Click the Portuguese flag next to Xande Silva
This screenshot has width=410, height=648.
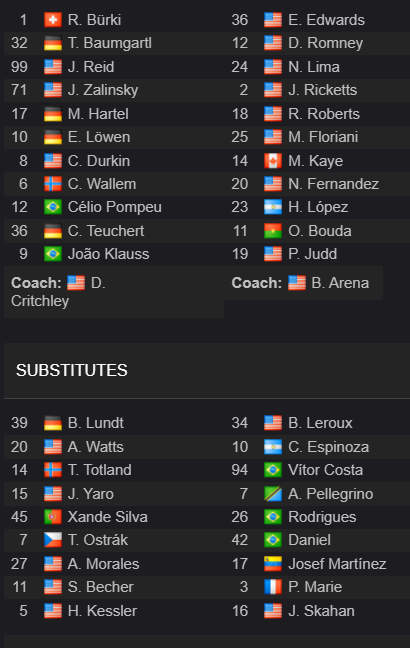[x=53, y=517]
